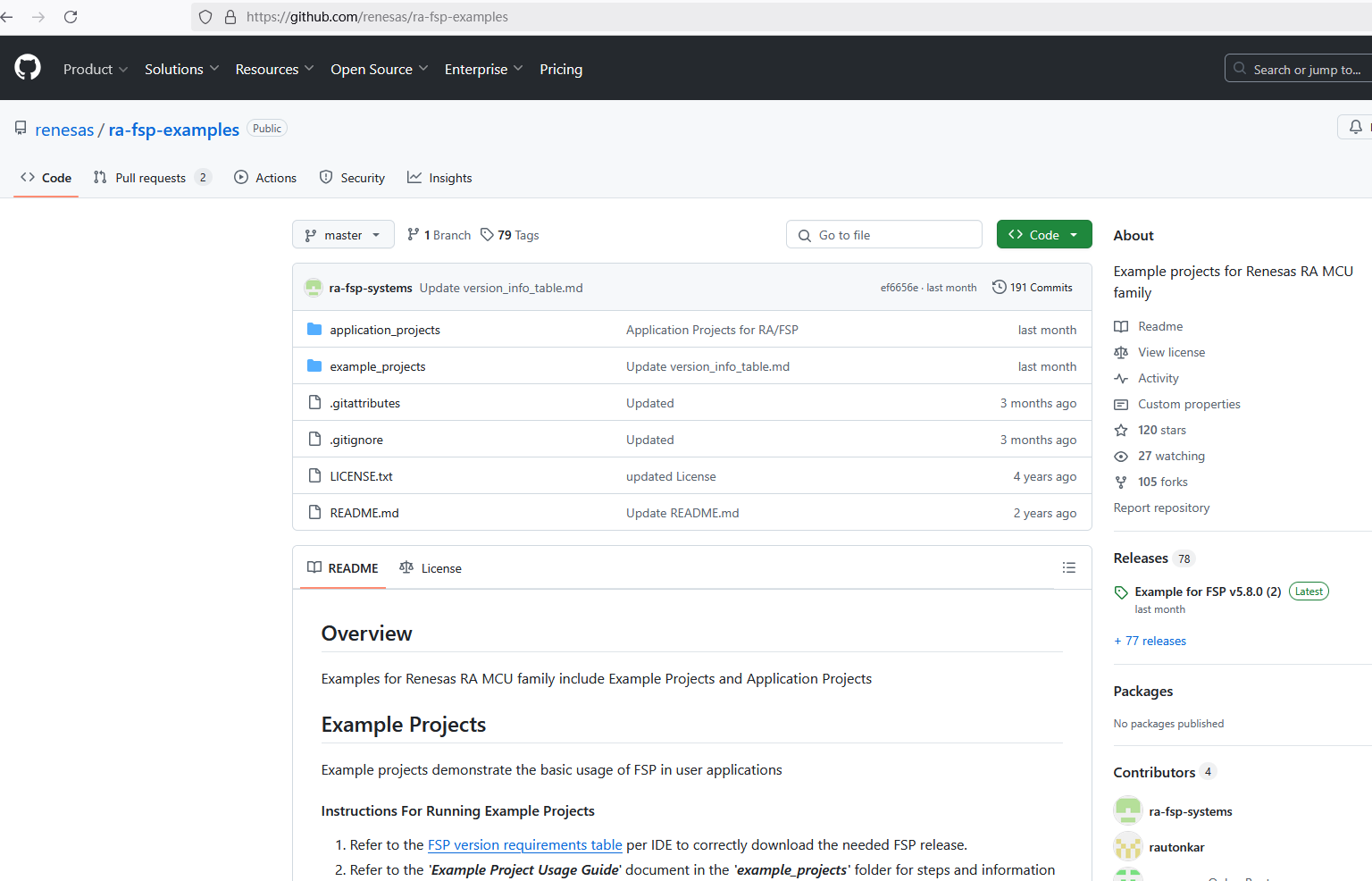Image resolution: width=1372 pixels, height=881 pixels.
Task: Switch to the Pull requests tab
Action: point(153,178)
